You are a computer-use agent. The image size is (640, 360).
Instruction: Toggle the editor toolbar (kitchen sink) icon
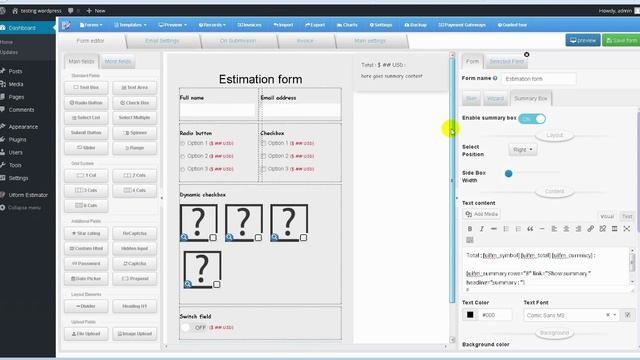point(470,240)
